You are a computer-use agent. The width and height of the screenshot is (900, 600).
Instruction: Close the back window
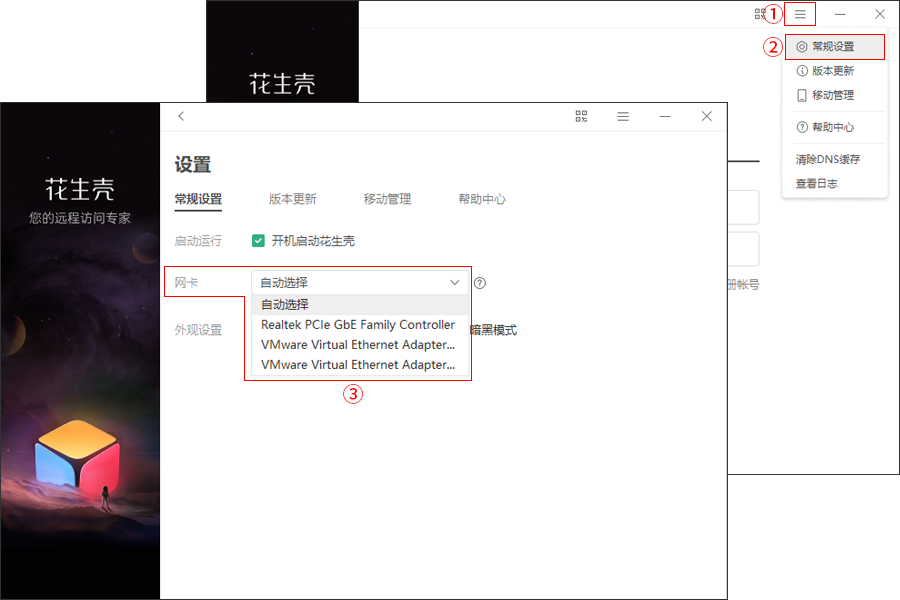coord(880,14)
